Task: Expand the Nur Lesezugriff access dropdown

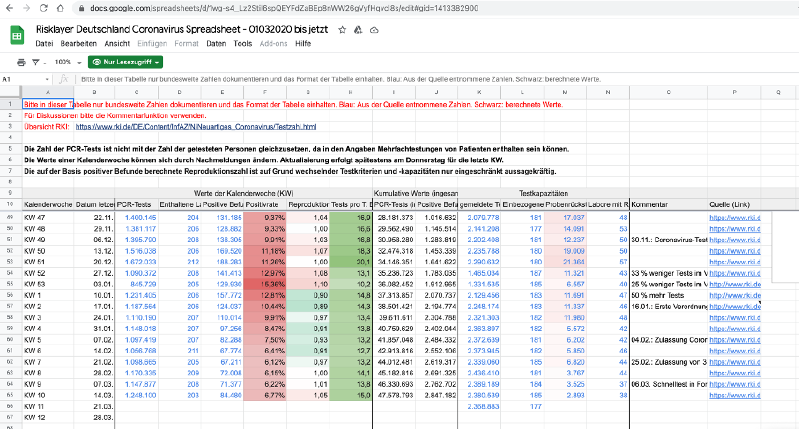Action: pos(126,62)
